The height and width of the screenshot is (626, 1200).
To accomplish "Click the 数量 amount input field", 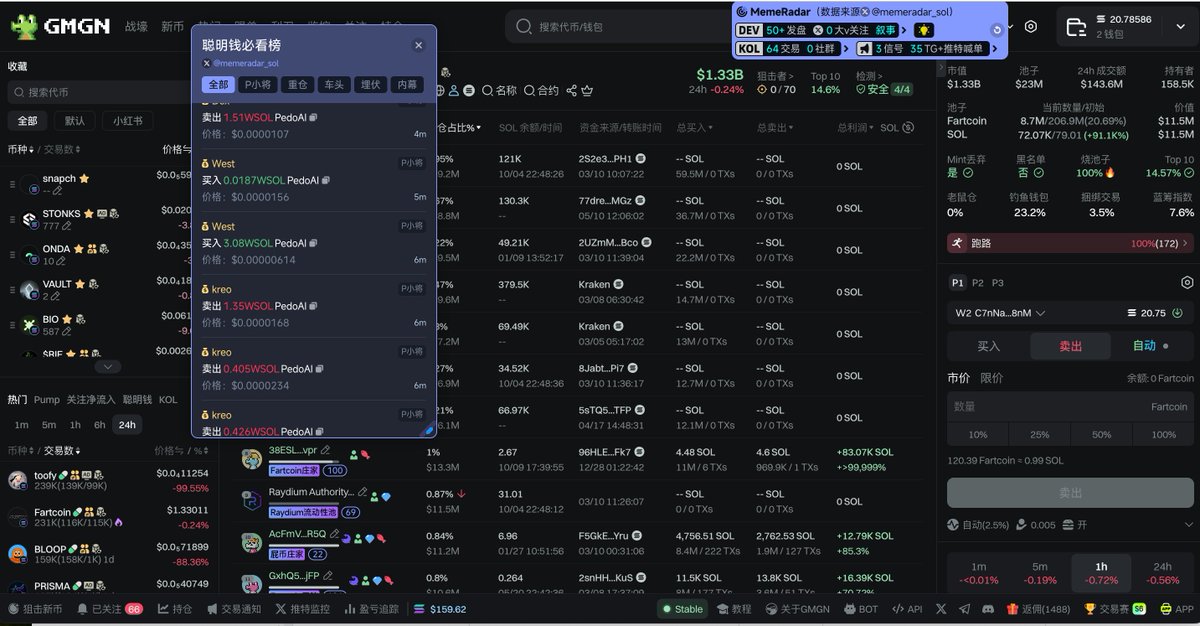I will click(1070, 407).
